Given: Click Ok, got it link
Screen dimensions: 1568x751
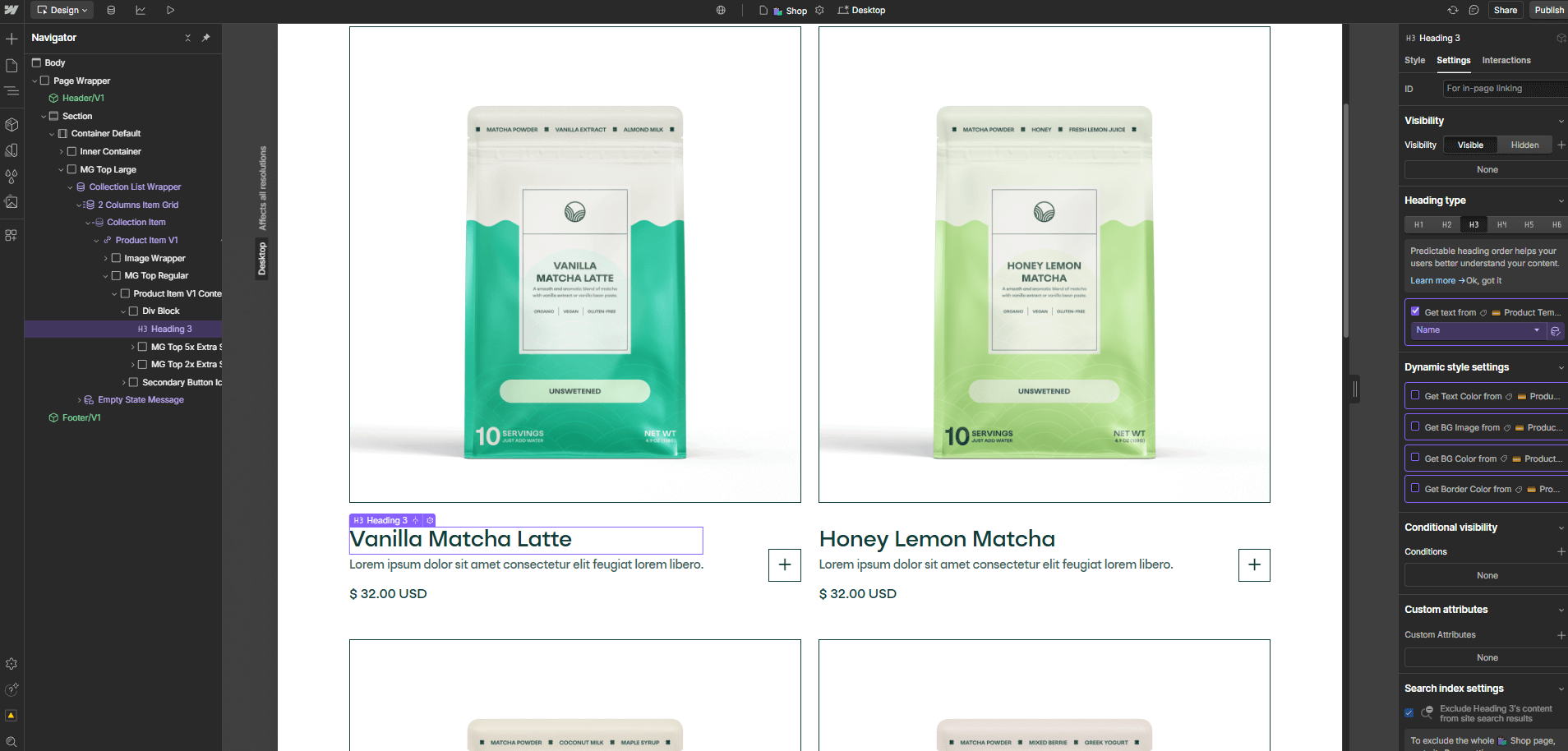Looking at the screenshot, I should 1483,280.
